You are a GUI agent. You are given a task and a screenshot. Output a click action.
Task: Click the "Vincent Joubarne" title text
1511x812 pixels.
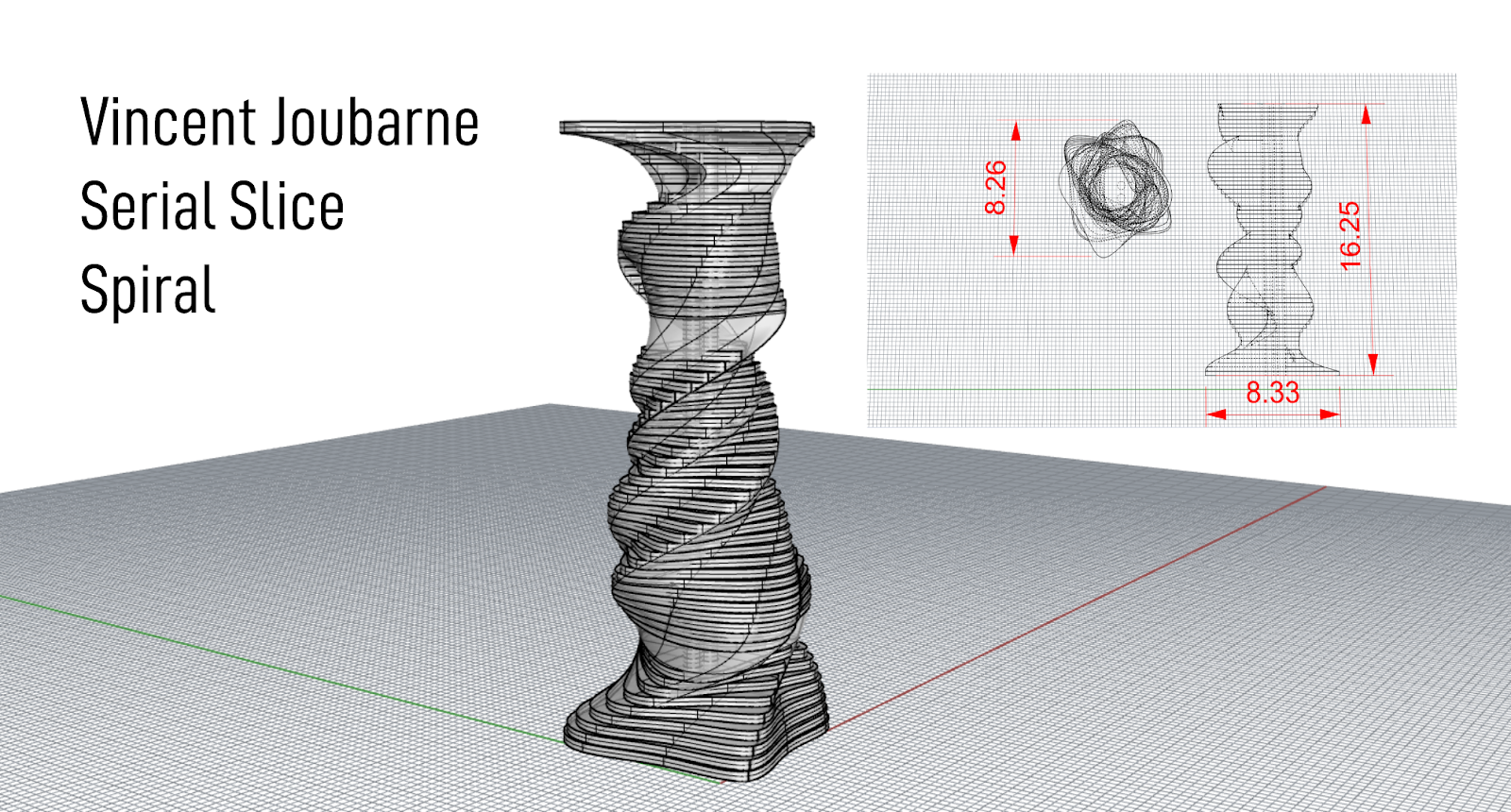(x=280, y=123)
